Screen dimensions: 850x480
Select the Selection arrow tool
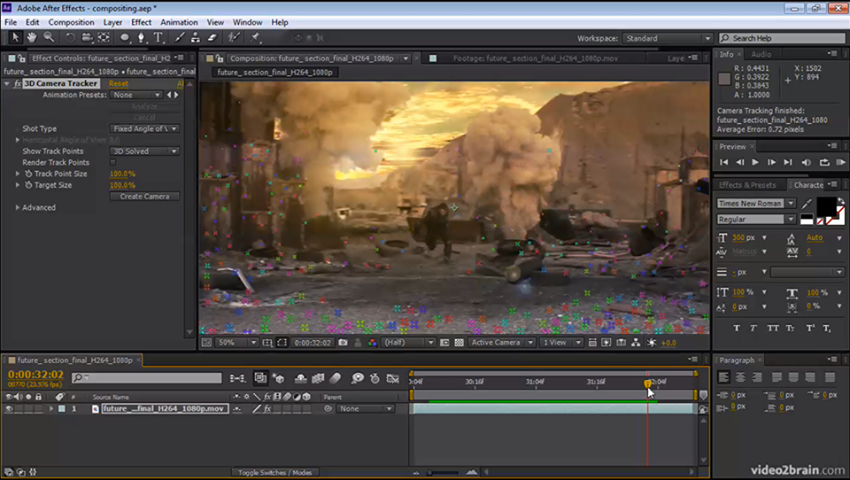15,37
